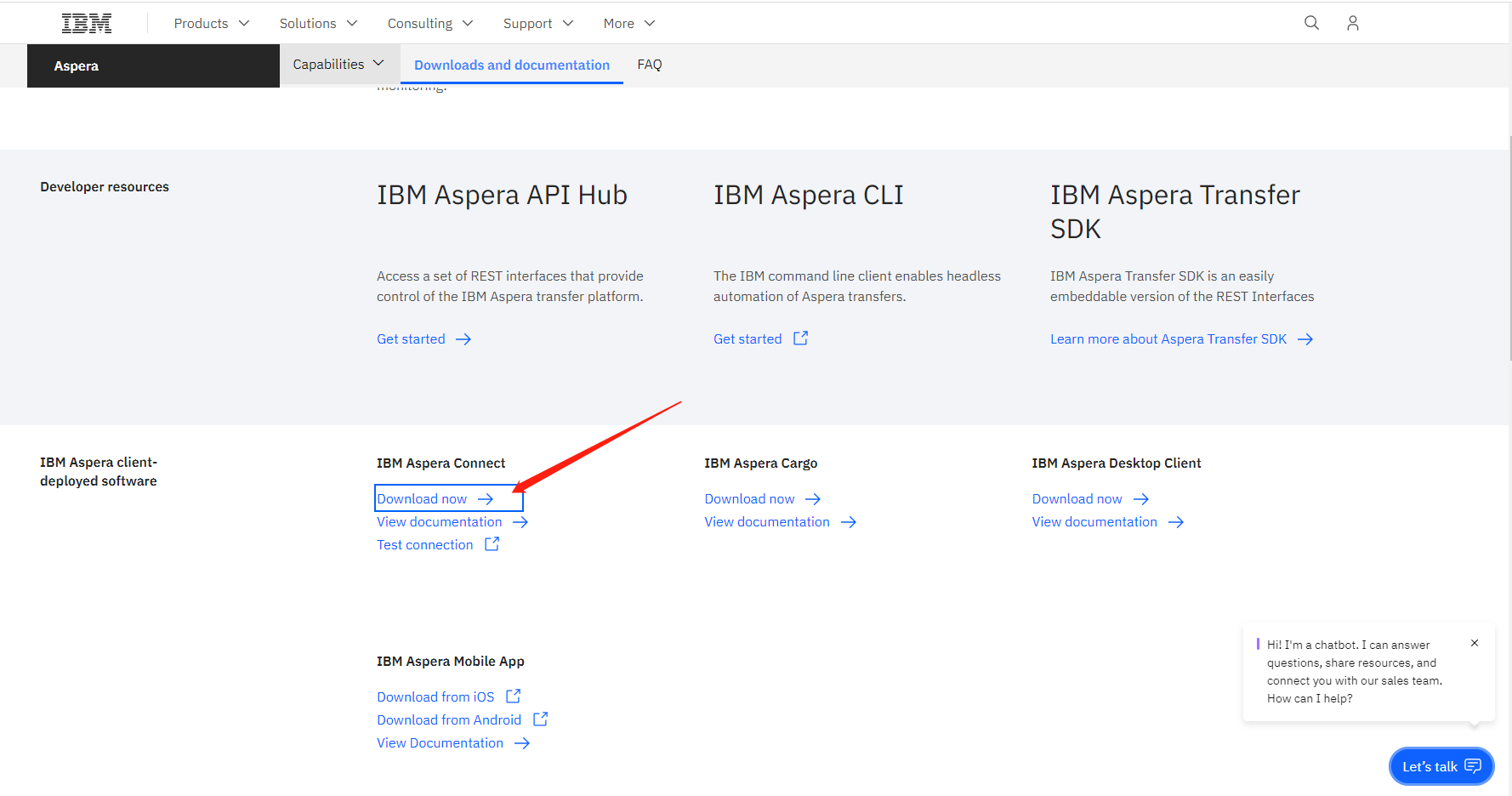Click the external link icon beside Download from iOS
The width and height of the screenshot is (1512, 796).
click(513, 696)
